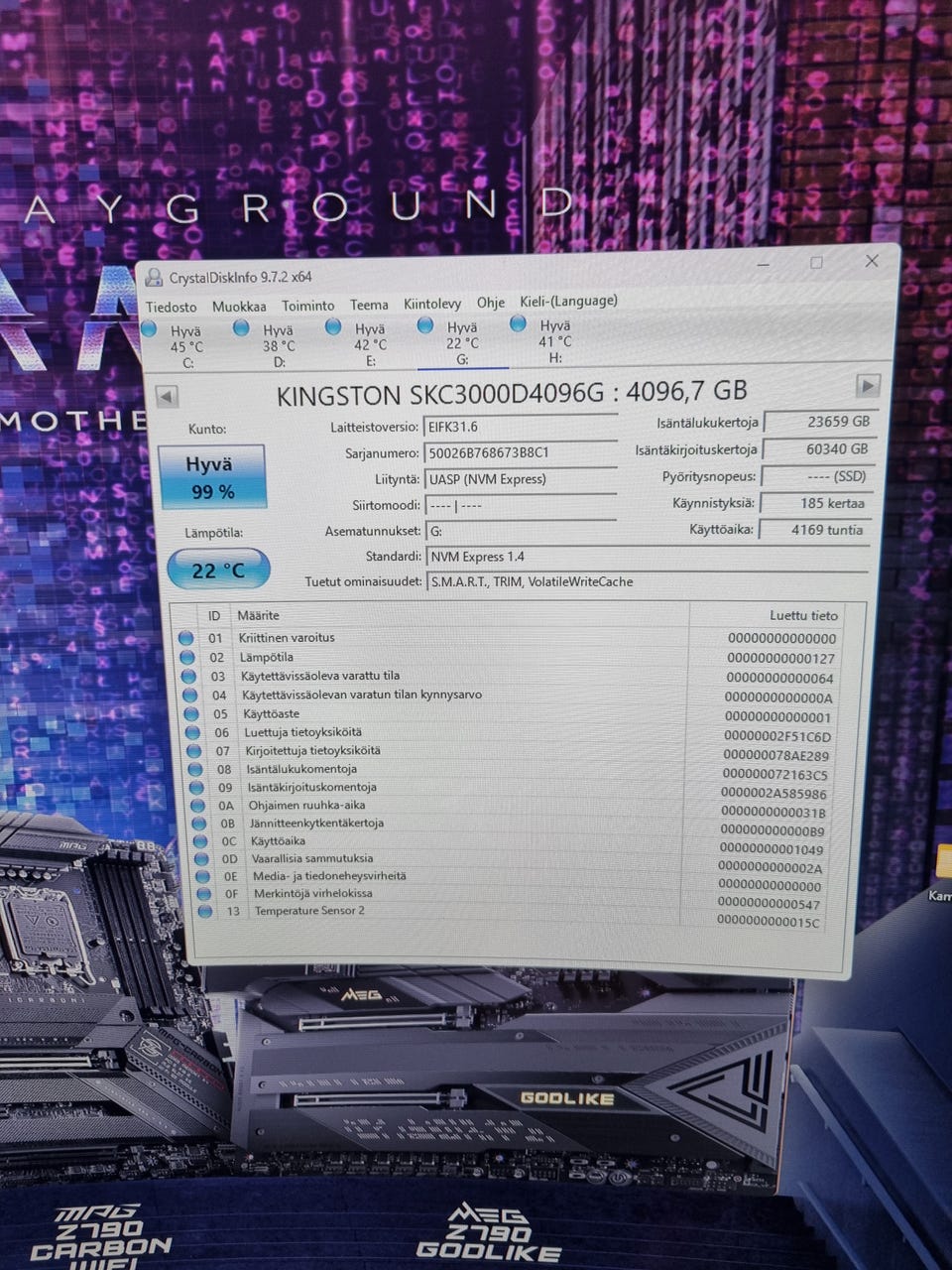952x1270 pixels.
Task: Click the blue status orb for drive E:
Action: [x=333, y=326]
